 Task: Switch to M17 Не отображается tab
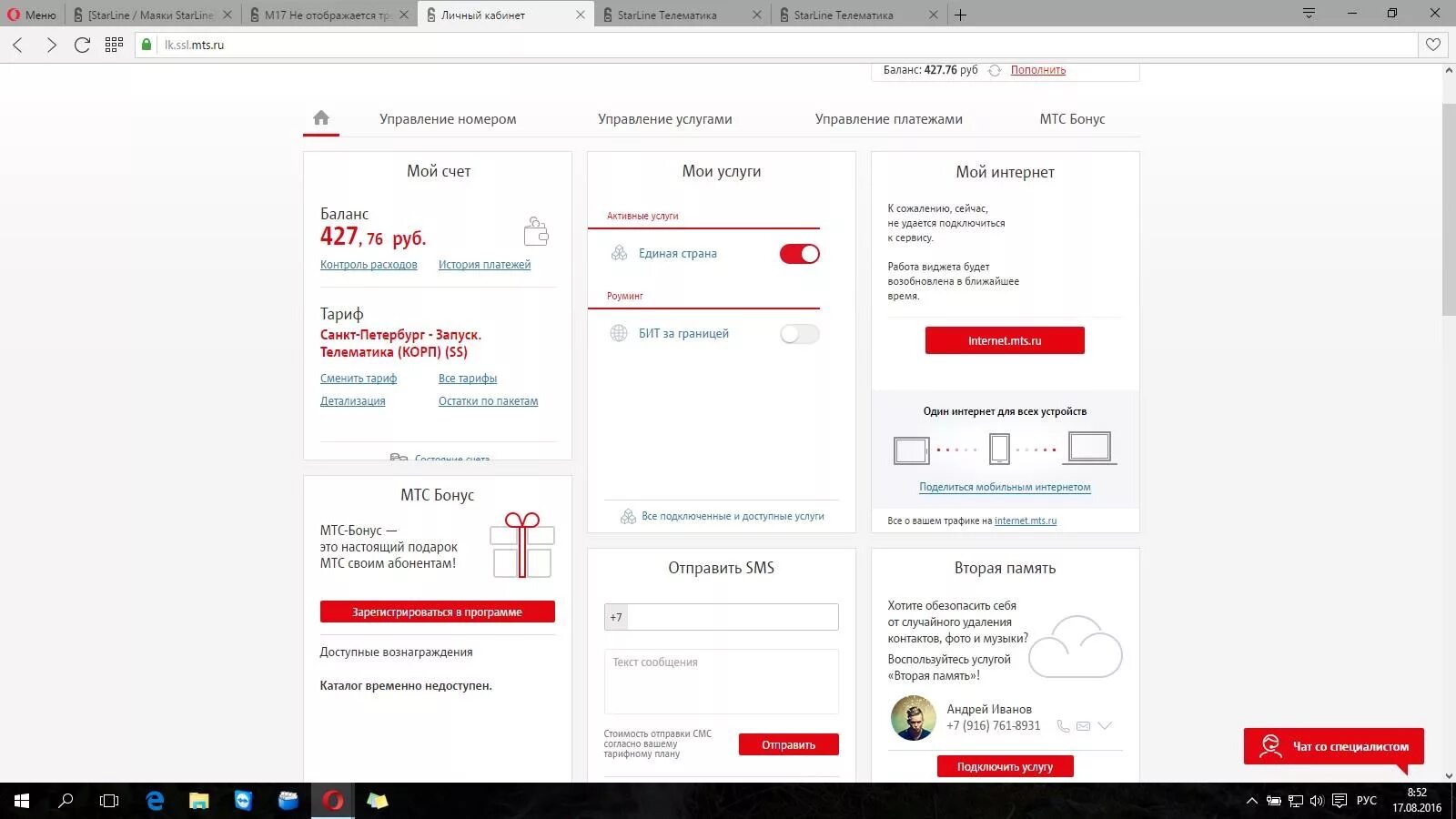point(329,15)
